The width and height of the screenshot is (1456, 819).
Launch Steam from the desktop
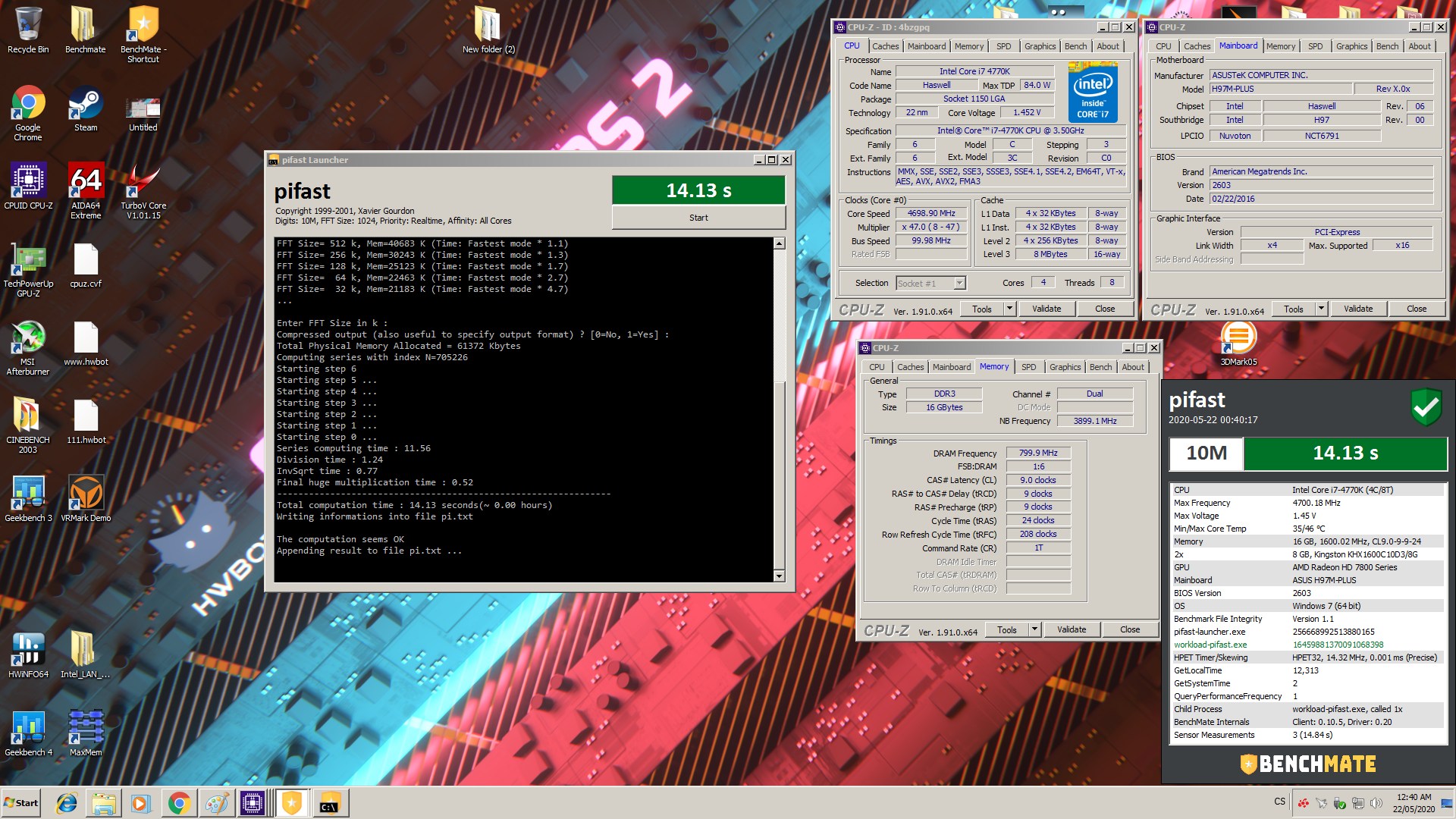click(85, 108)
